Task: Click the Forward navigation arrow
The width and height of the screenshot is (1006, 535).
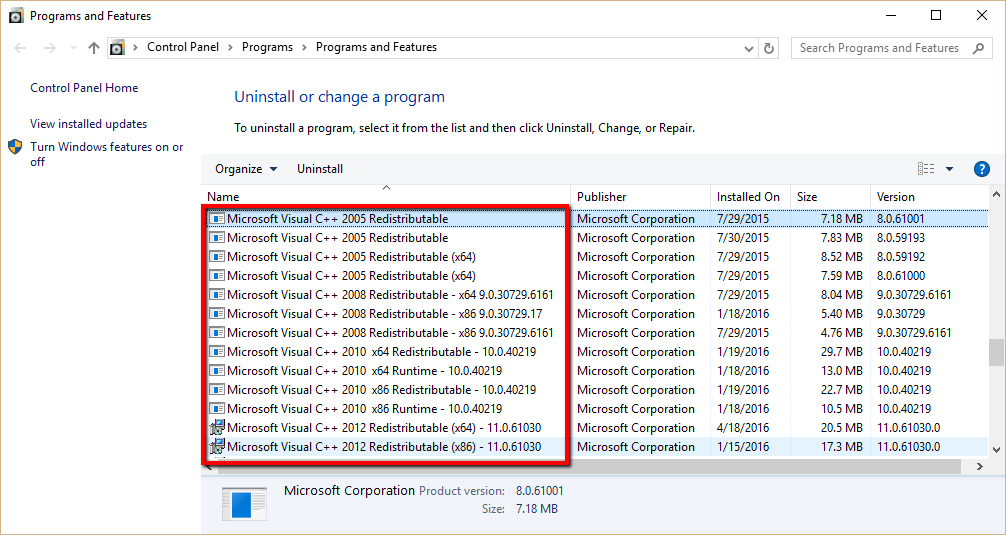Action: [x=50, y=48]
